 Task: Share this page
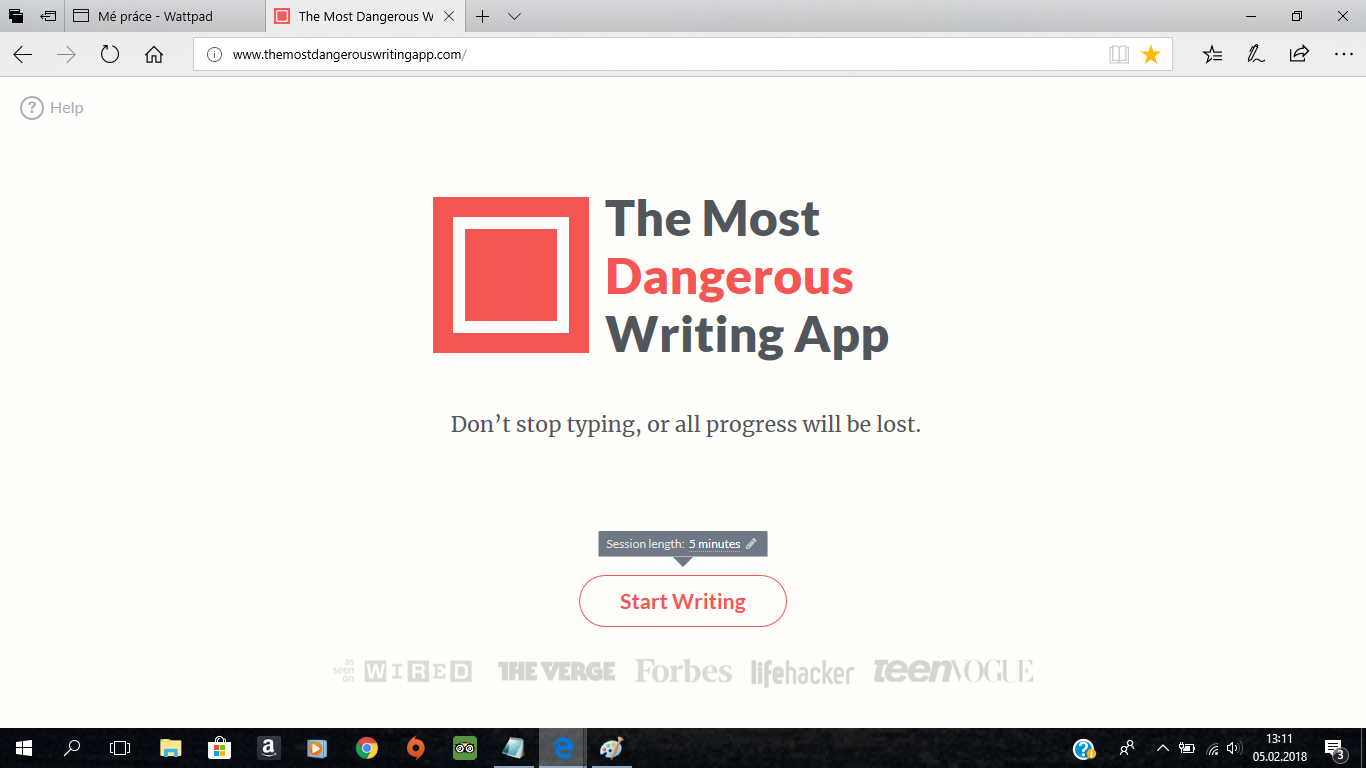tap(1299, 55)
